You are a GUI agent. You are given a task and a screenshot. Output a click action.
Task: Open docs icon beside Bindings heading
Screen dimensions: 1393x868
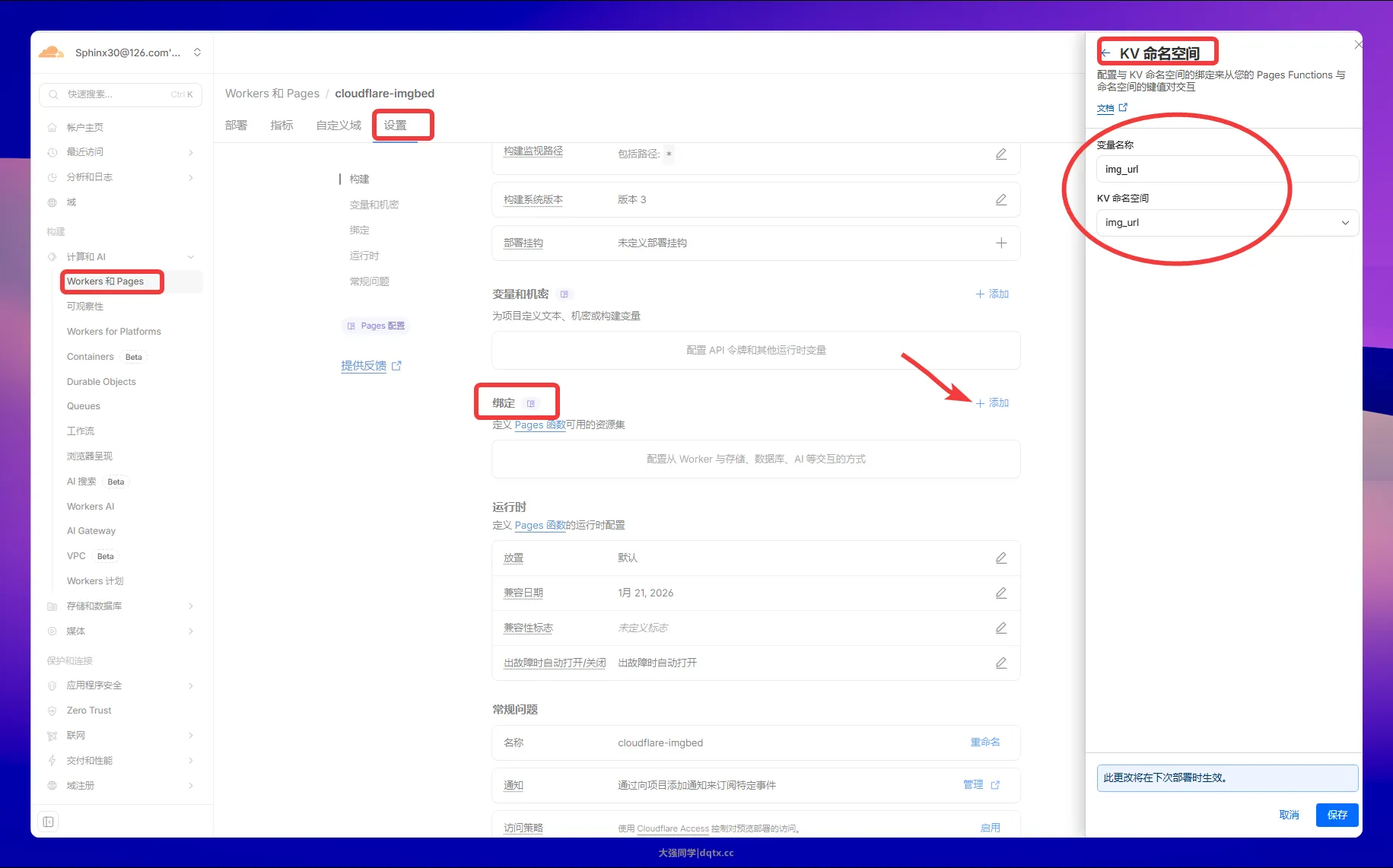[531, 403]
